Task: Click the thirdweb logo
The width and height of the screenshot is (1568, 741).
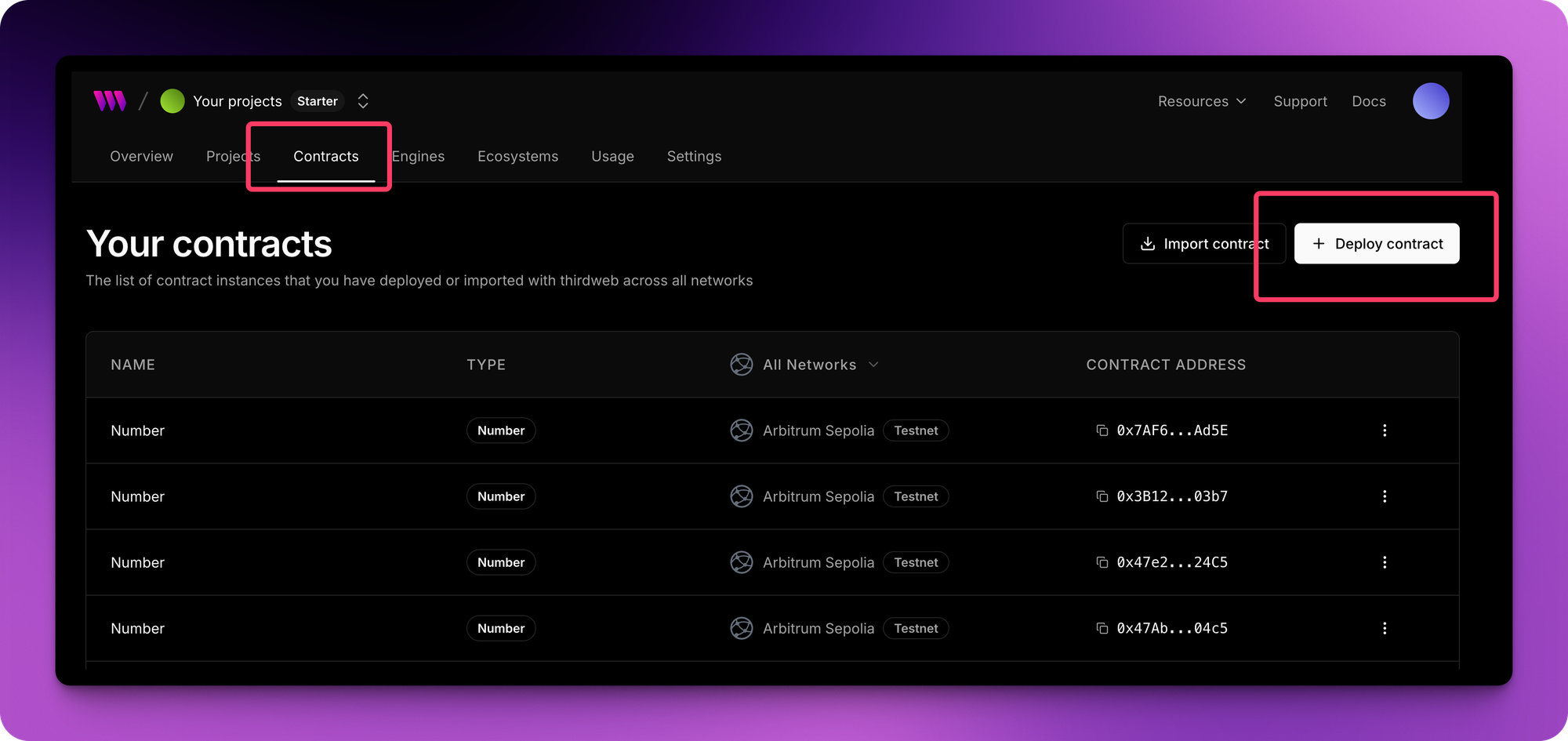Action: pos(110,100)
